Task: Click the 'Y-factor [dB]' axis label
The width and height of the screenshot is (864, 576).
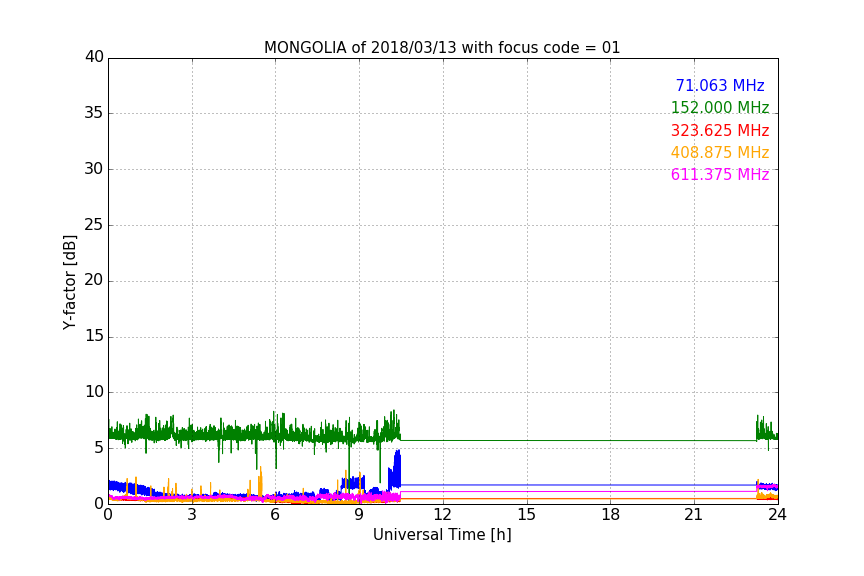Action: 69,282
